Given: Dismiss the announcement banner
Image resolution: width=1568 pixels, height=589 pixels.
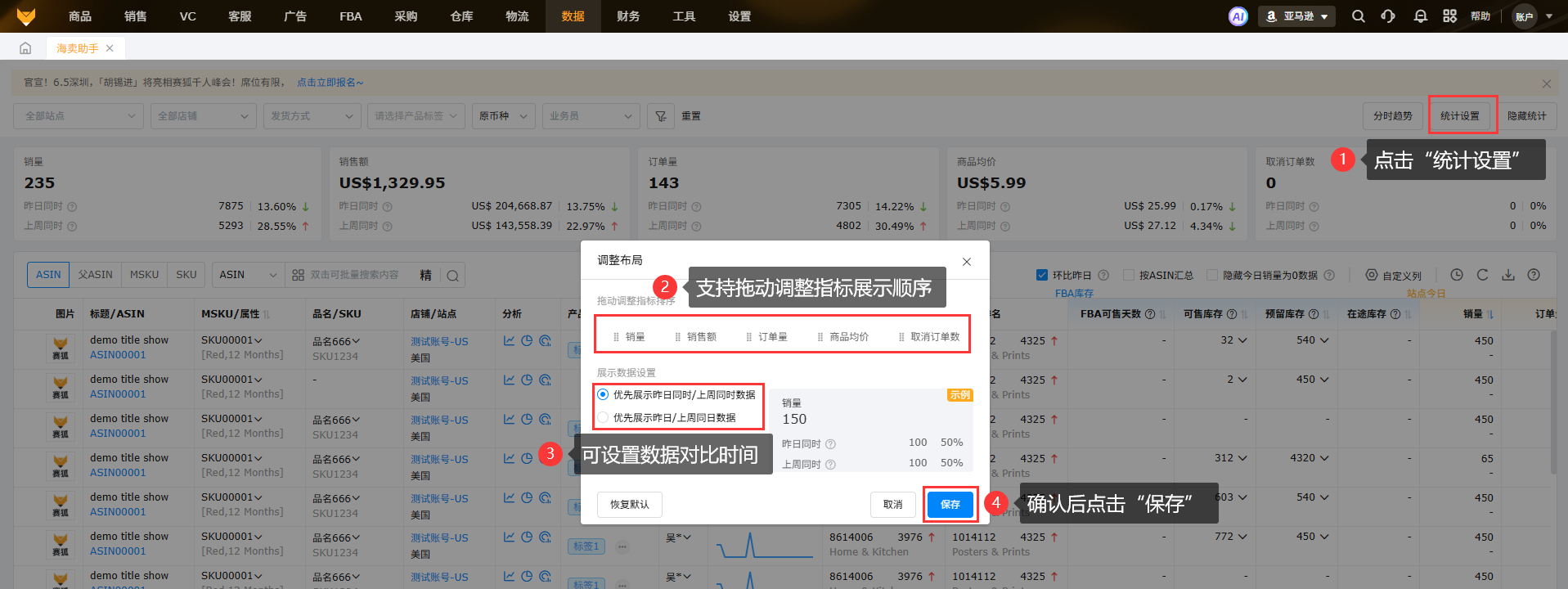Looking at the screenshot, I should coord(1546,83).
